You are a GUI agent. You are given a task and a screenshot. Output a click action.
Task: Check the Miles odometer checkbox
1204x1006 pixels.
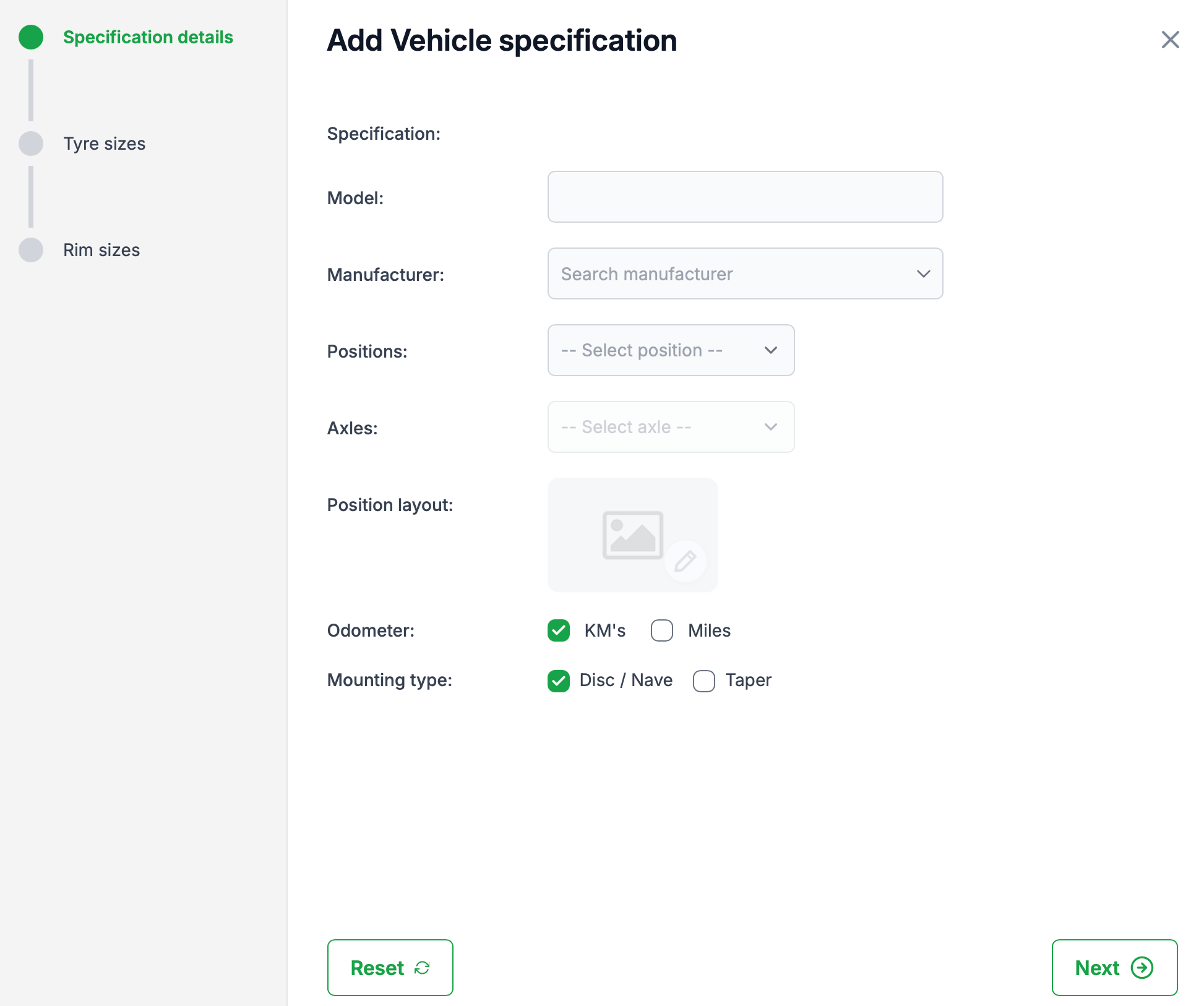coord(662,630)
